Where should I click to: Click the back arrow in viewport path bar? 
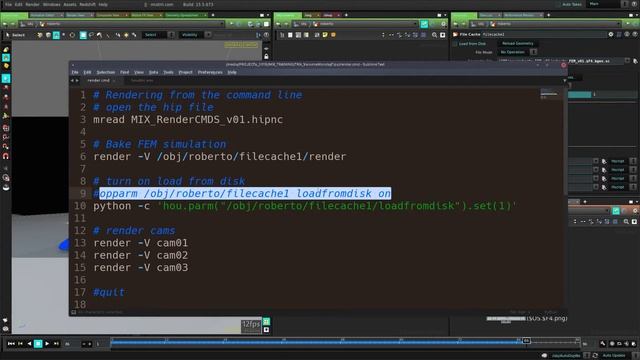tap(5, 24)
